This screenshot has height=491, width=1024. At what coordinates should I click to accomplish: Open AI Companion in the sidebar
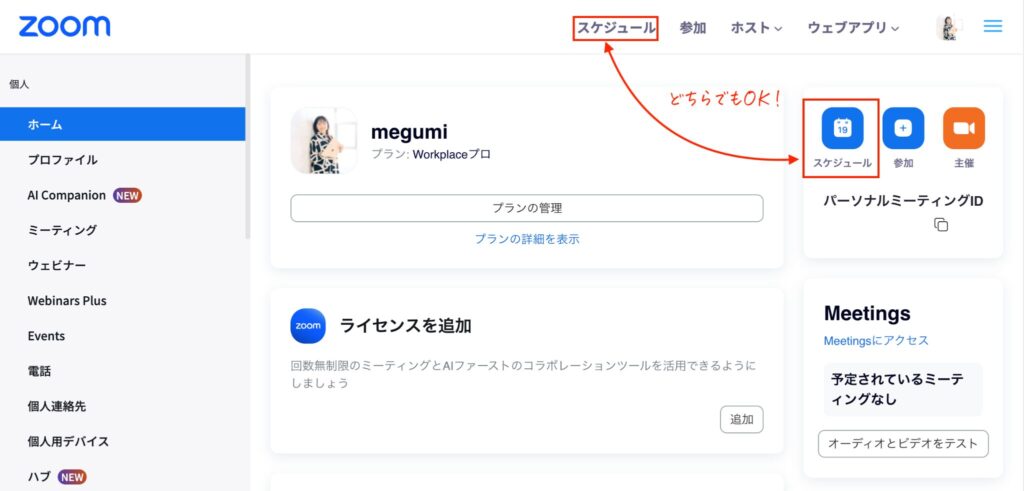click(67, 195)
